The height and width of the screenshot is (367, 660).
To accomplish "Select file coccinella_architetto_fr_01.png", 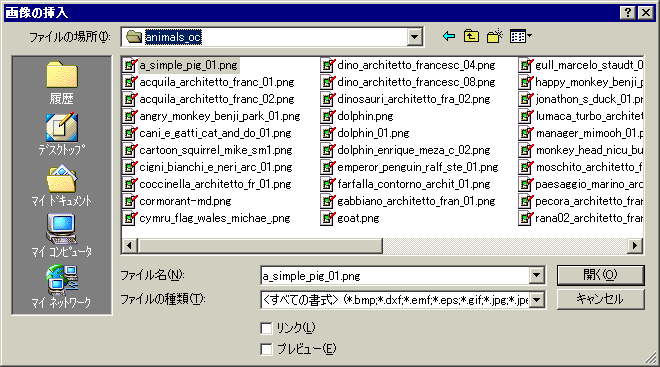I will 216,184.
